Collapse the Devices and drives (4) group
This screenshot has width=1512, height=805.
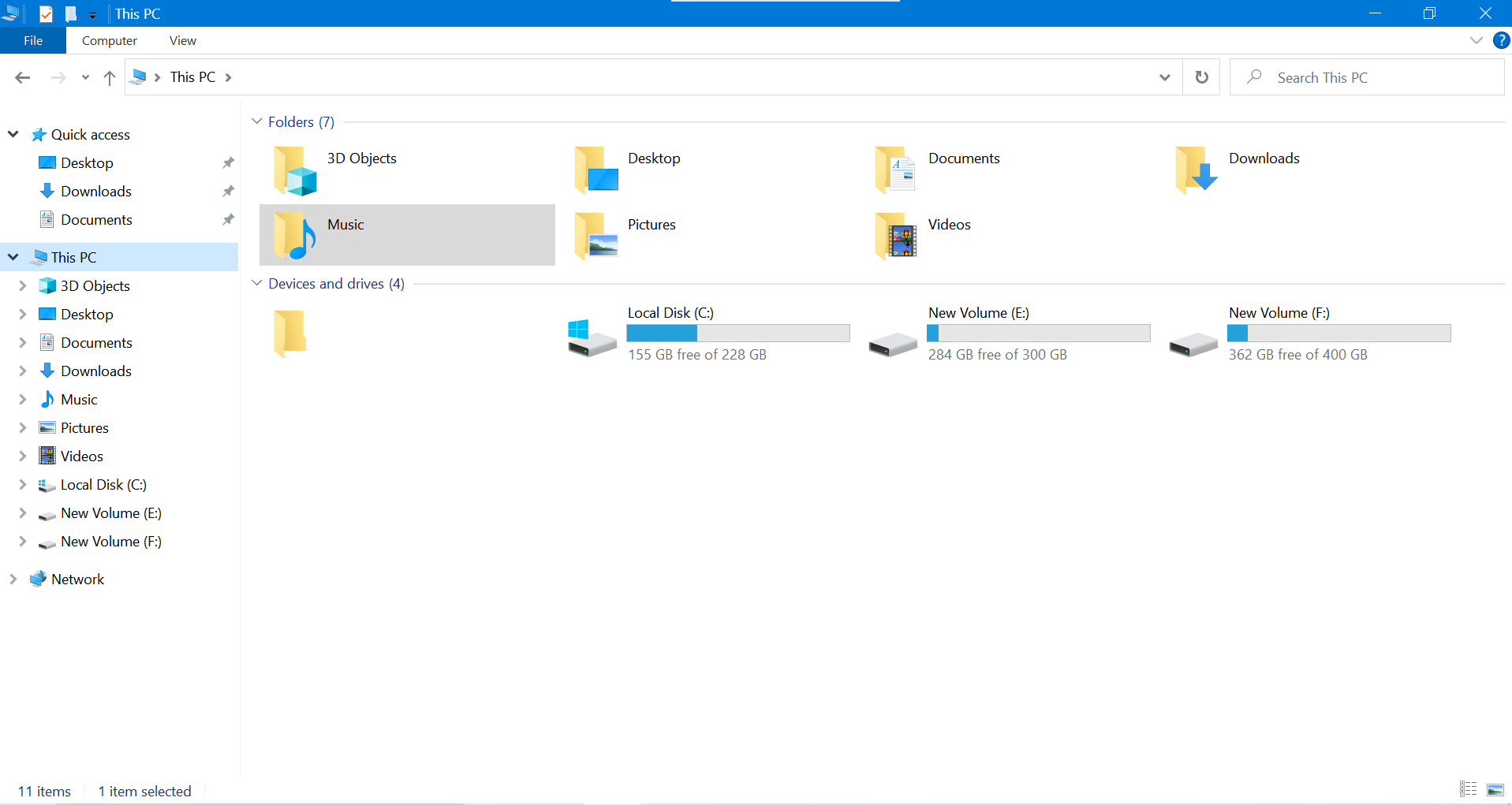point(256,283)
